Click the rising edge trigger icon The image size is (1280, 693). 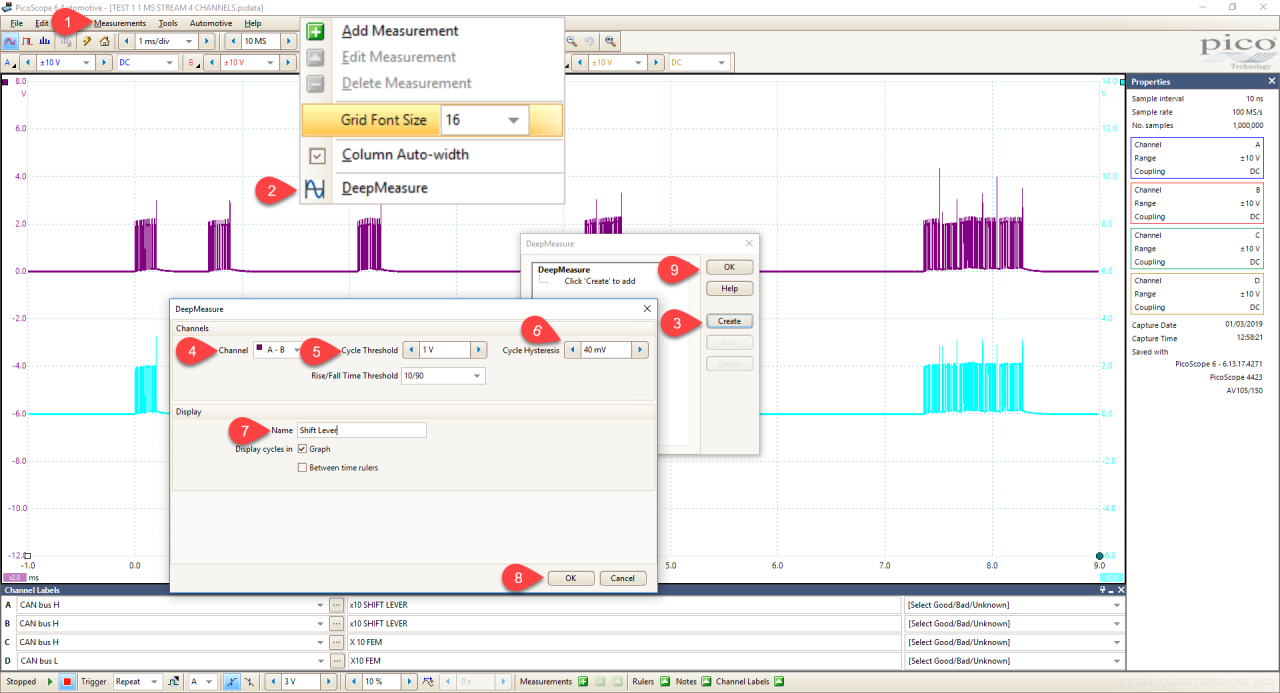(232, 682)
